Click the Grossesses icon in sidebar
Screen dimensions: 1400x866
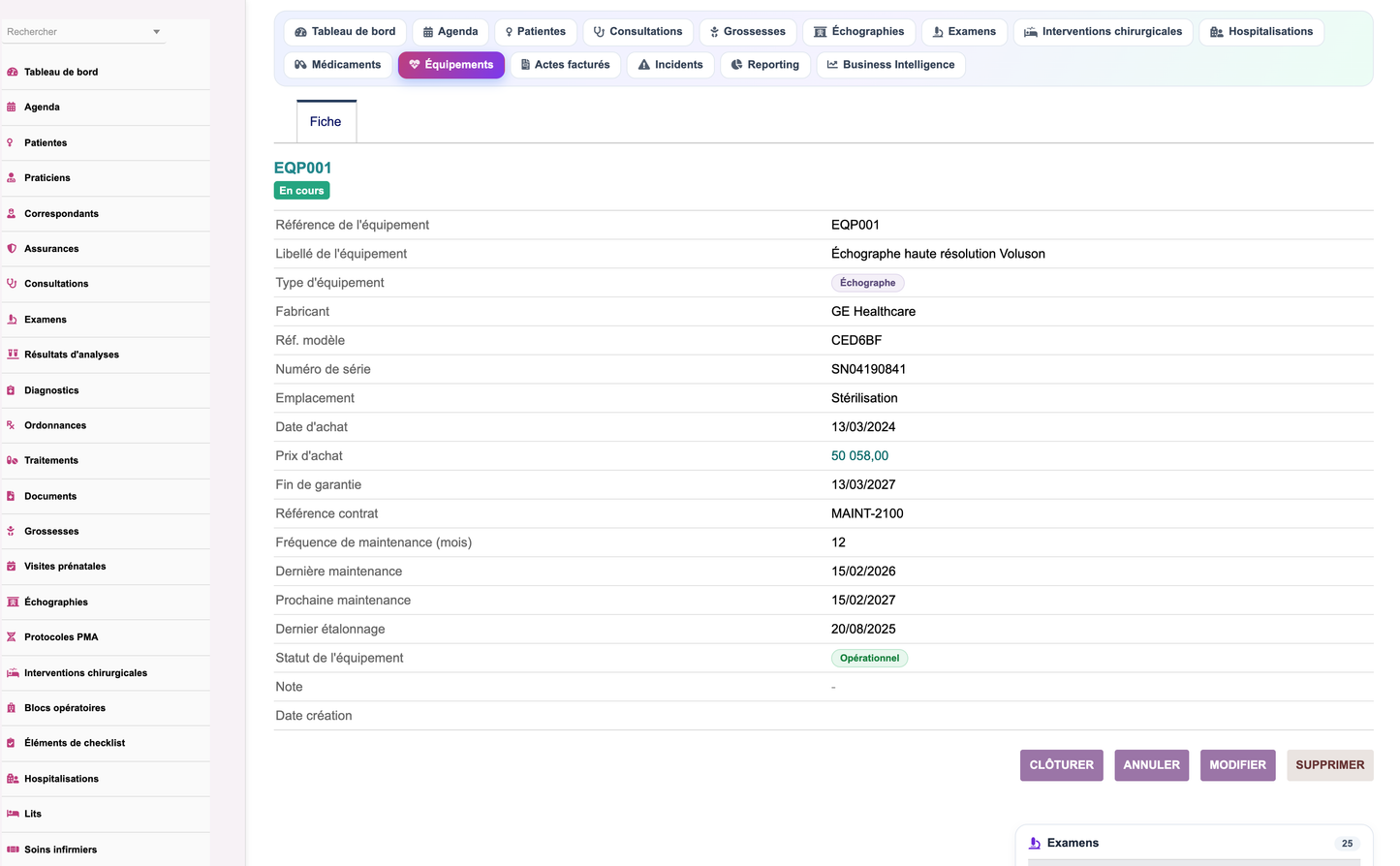[x=12, y=531]
